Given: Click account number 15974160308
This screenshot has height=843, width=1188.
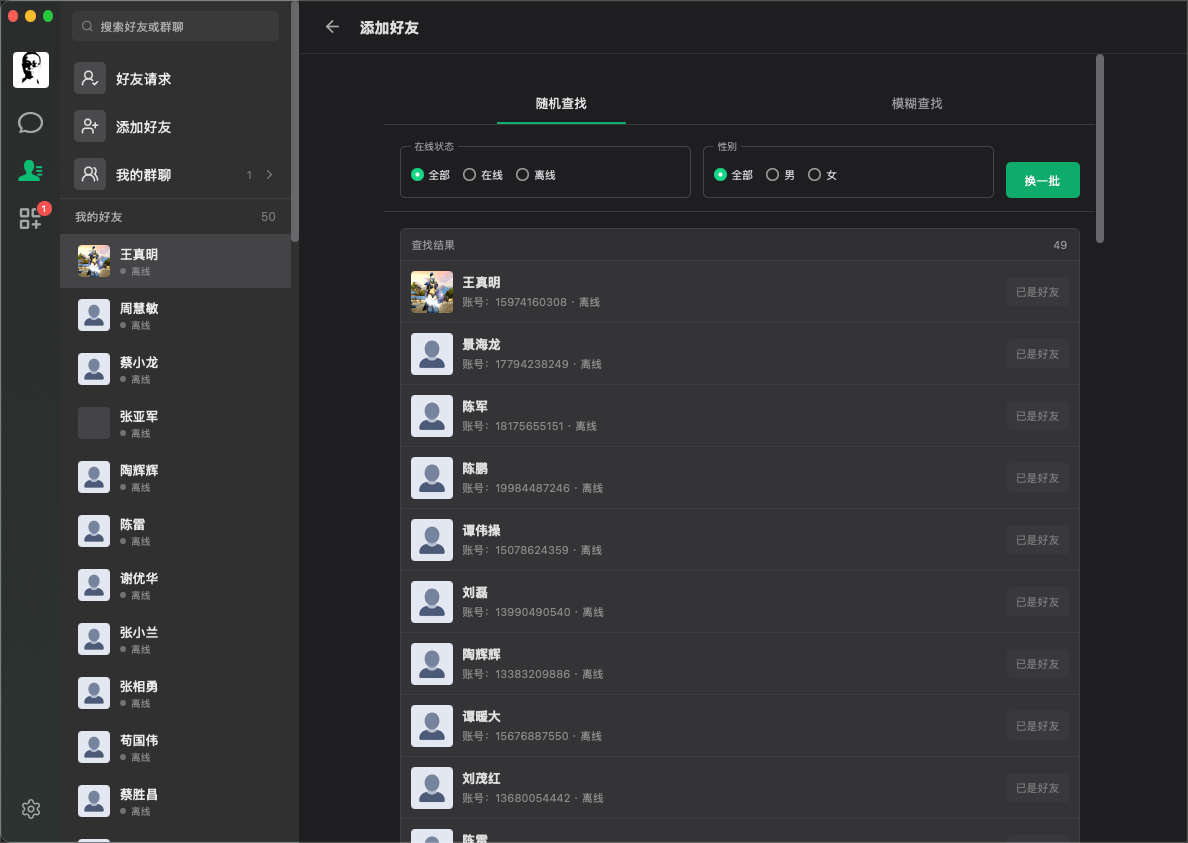Looking at the screenshot, I should (x=530, y=302).
